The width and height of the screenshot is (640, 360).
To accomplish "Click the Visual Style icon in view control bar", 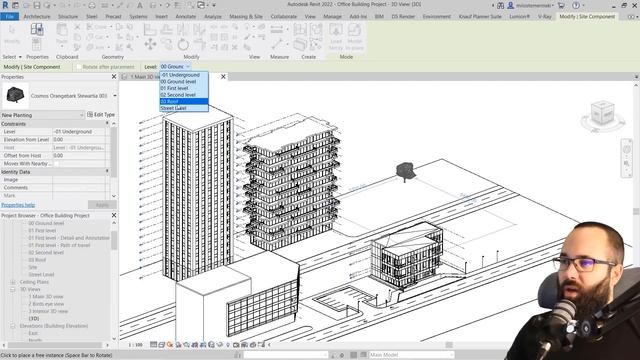I will [x=162, y=345].
